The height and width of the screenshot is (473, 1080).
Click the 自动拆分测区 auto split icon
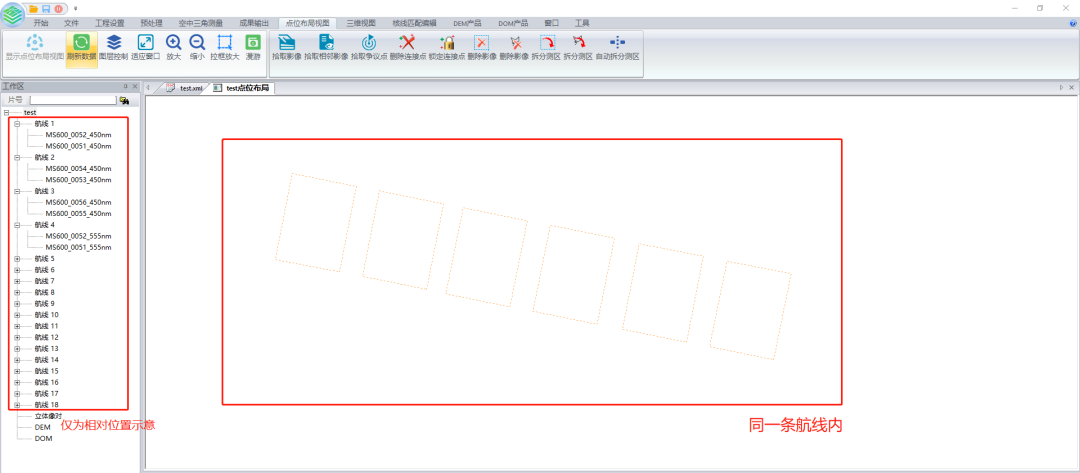[617, 46]
